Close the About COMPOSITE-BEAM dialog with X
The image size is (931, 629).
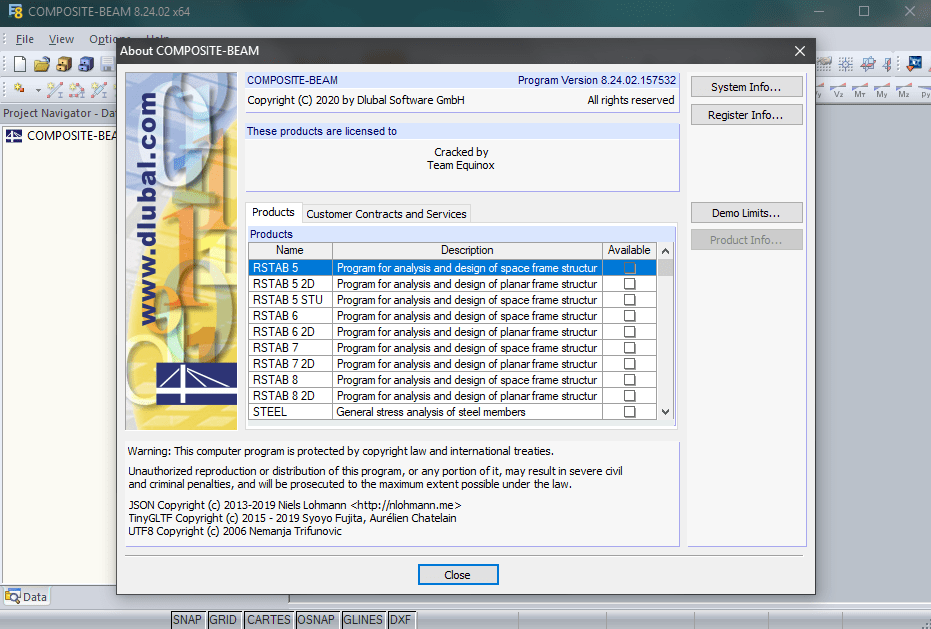(x=800, y=51)
